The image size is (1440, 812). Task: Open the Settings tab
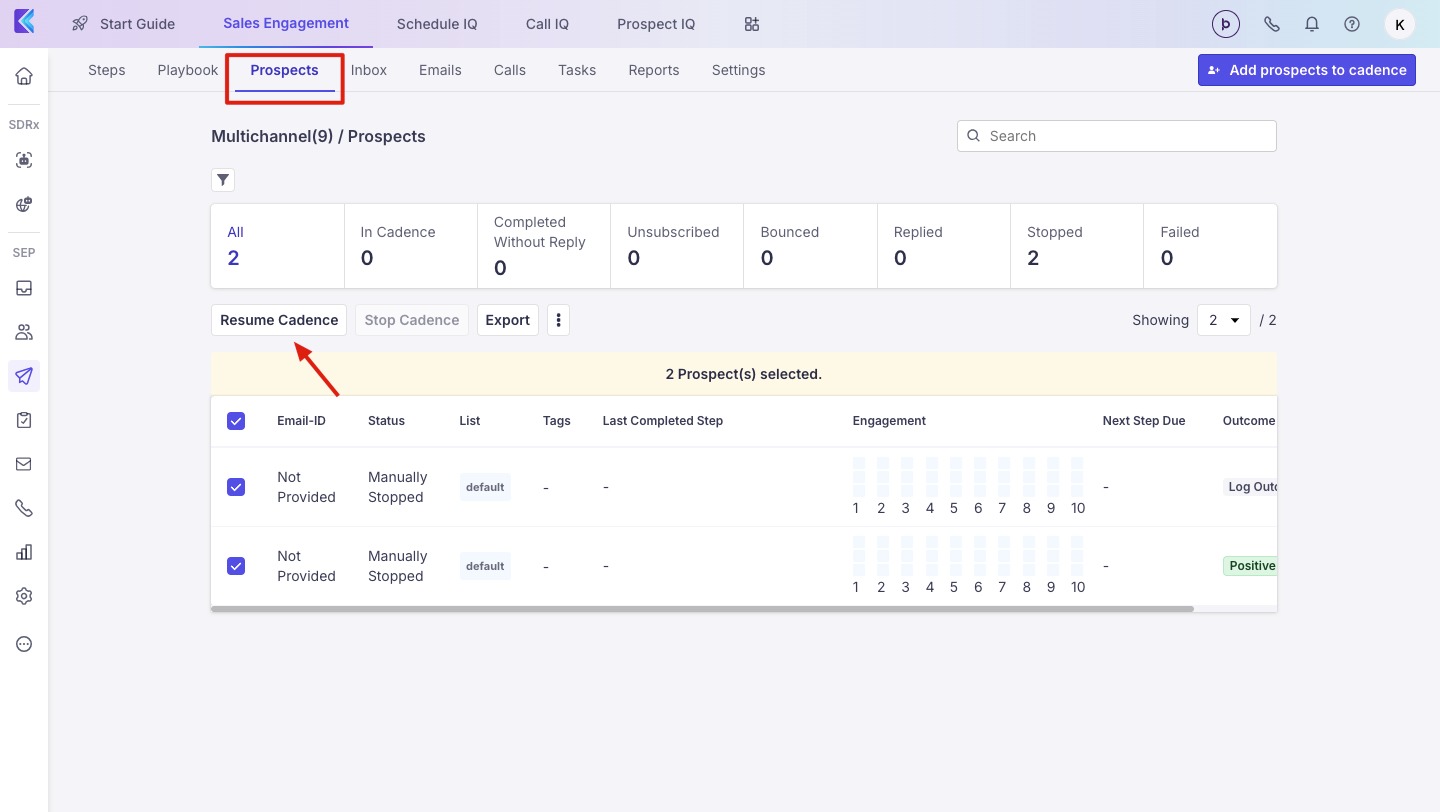[739, 70]
